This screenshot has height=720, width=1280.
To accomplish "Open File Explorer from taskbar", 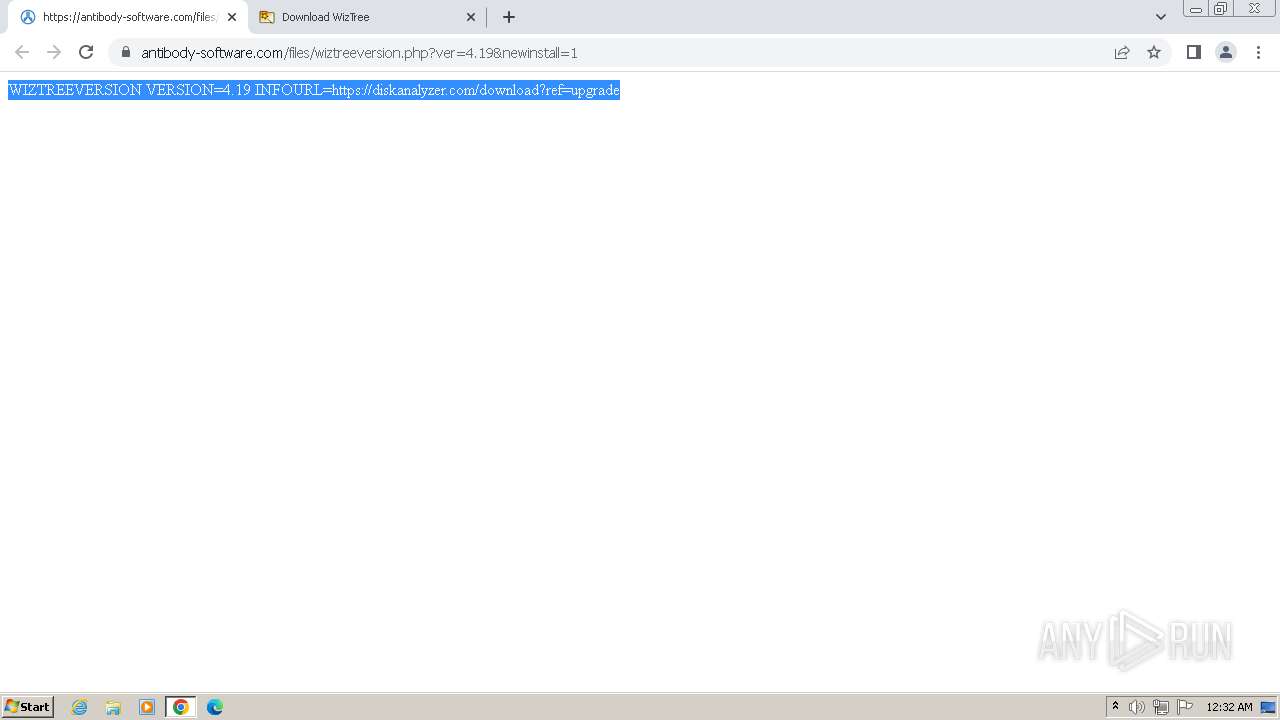I will click(113, 707).
